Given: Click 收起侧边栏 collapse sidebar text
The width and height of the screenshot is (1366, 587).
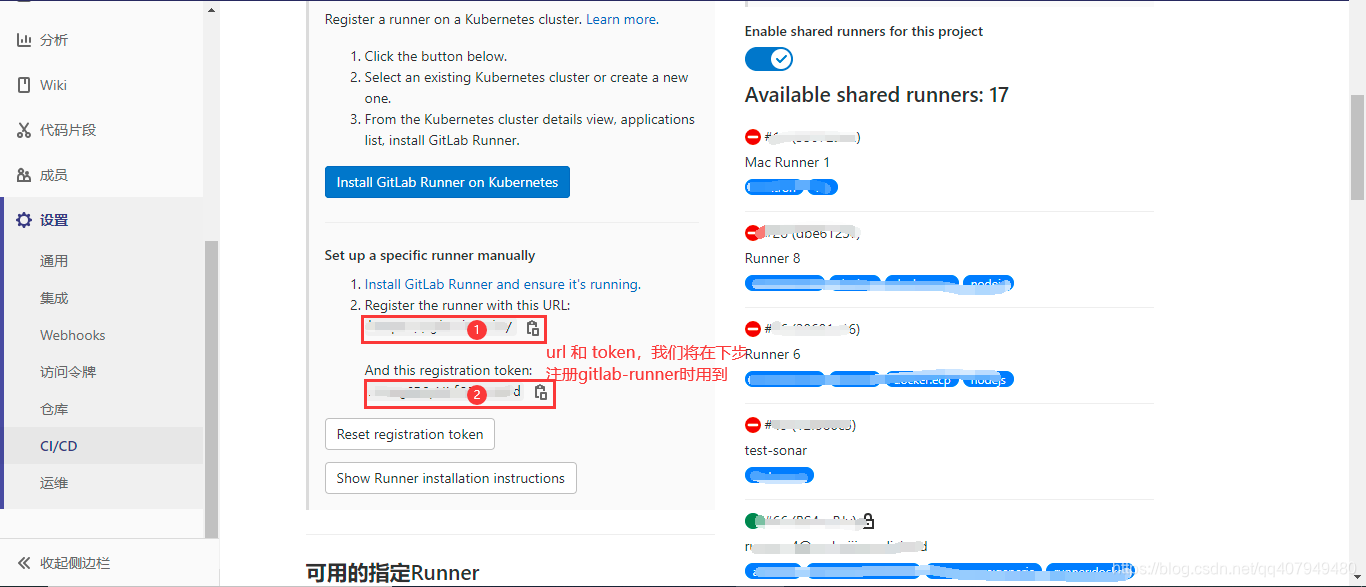Looking at the screenshot, I should (x=75, y=563).
